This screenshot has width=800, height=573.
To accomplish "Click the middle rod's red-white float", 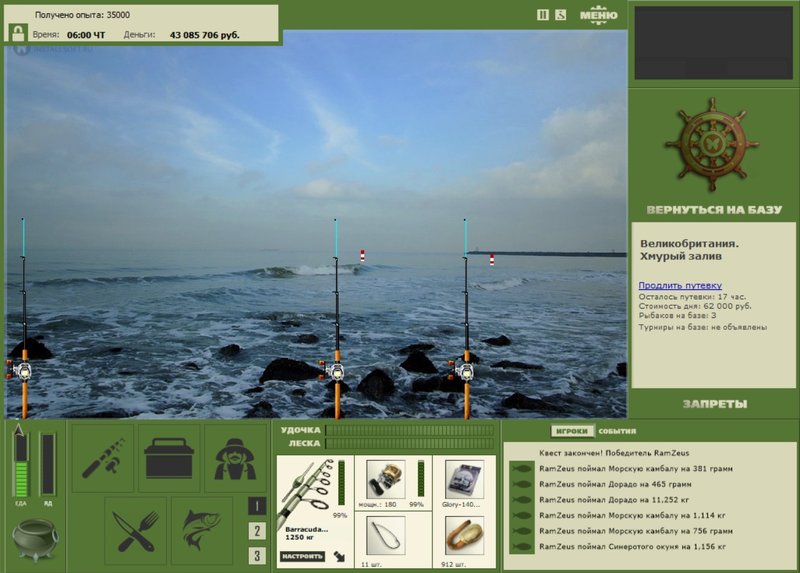I will tap(362, 256).
